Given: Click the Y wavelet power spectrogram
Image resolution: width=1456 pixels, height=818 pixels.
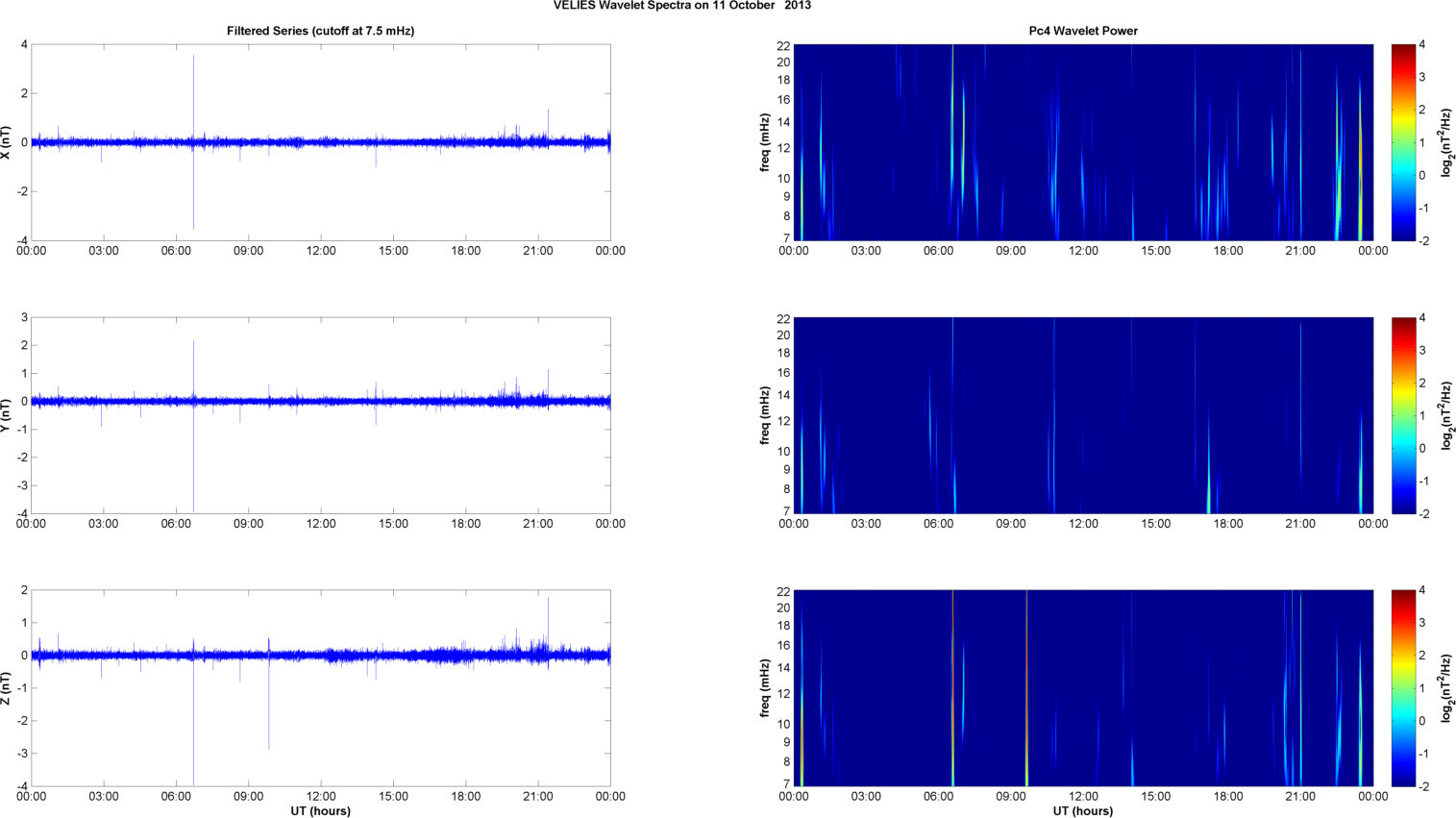Looking at the screenshot, I should point(1083,415).
